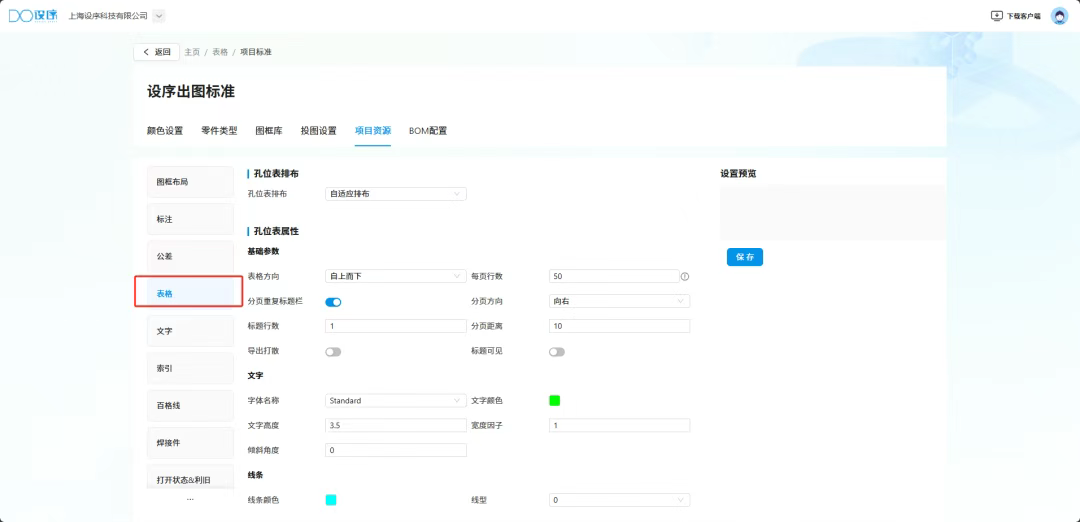Open the 孔位表排布 dropdown

pyautogui.click(x=395, y=194)
